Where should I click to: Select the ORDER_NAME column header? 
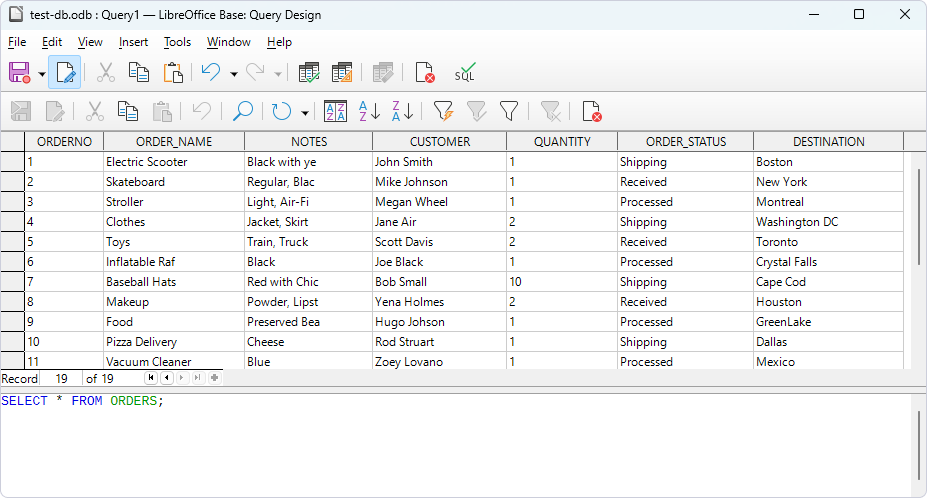(174, 142)
